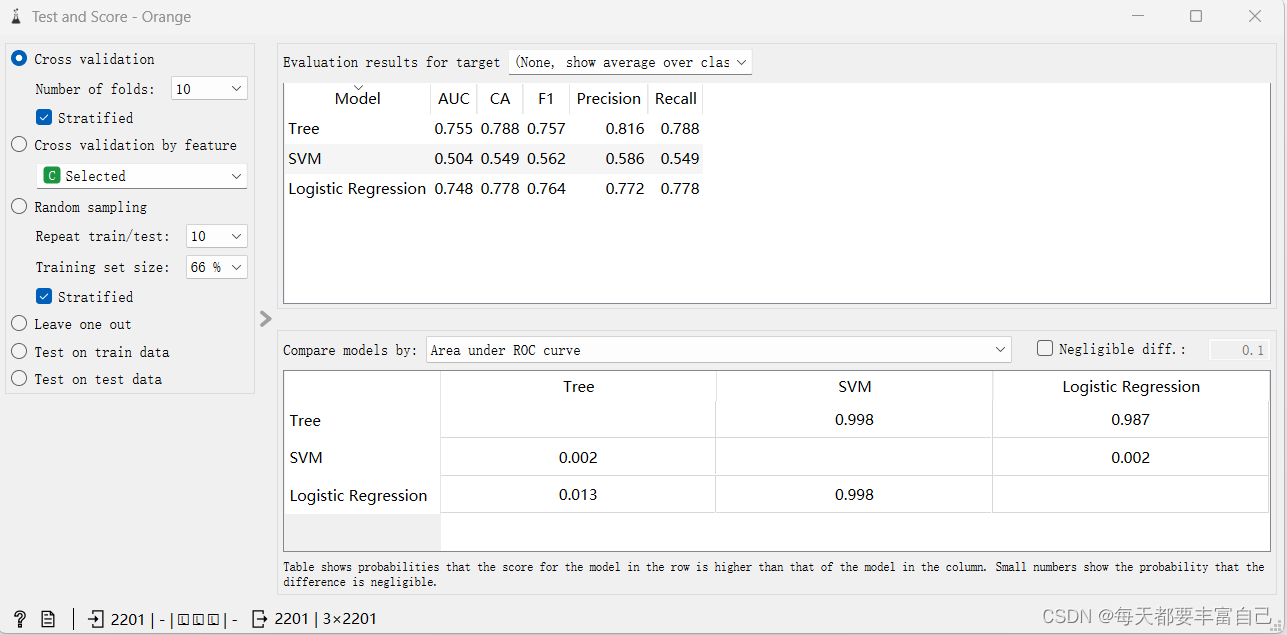1287x635 pixels.
Task: Open Training set size dropdown
Action: pyautogui.click(x=217, y=267)
